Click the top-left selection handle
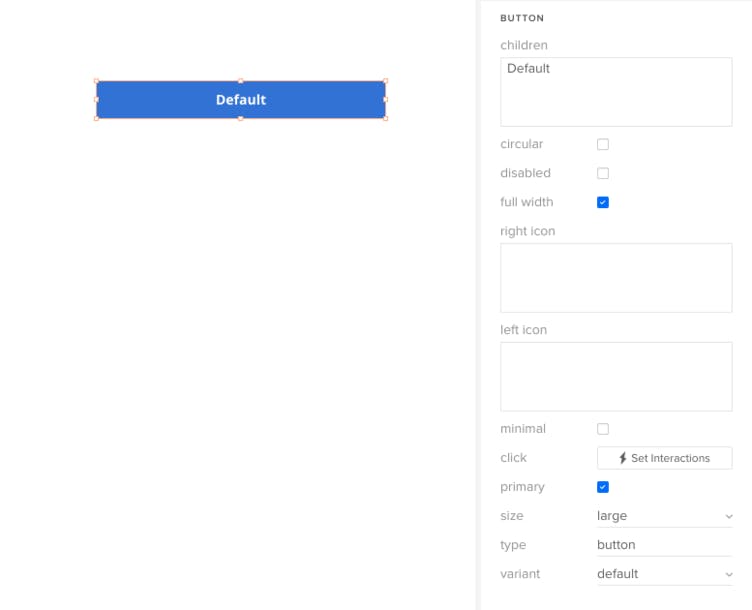Screen dimensions: 752x610 click(96, 81)
